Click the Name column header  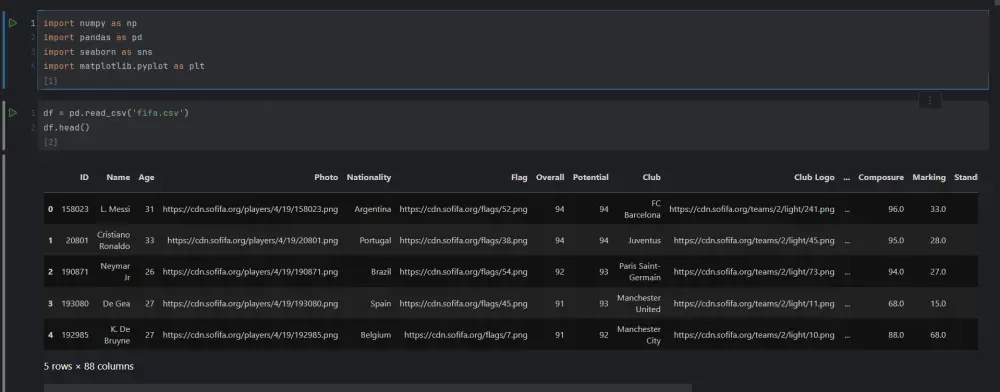[118, 177]
